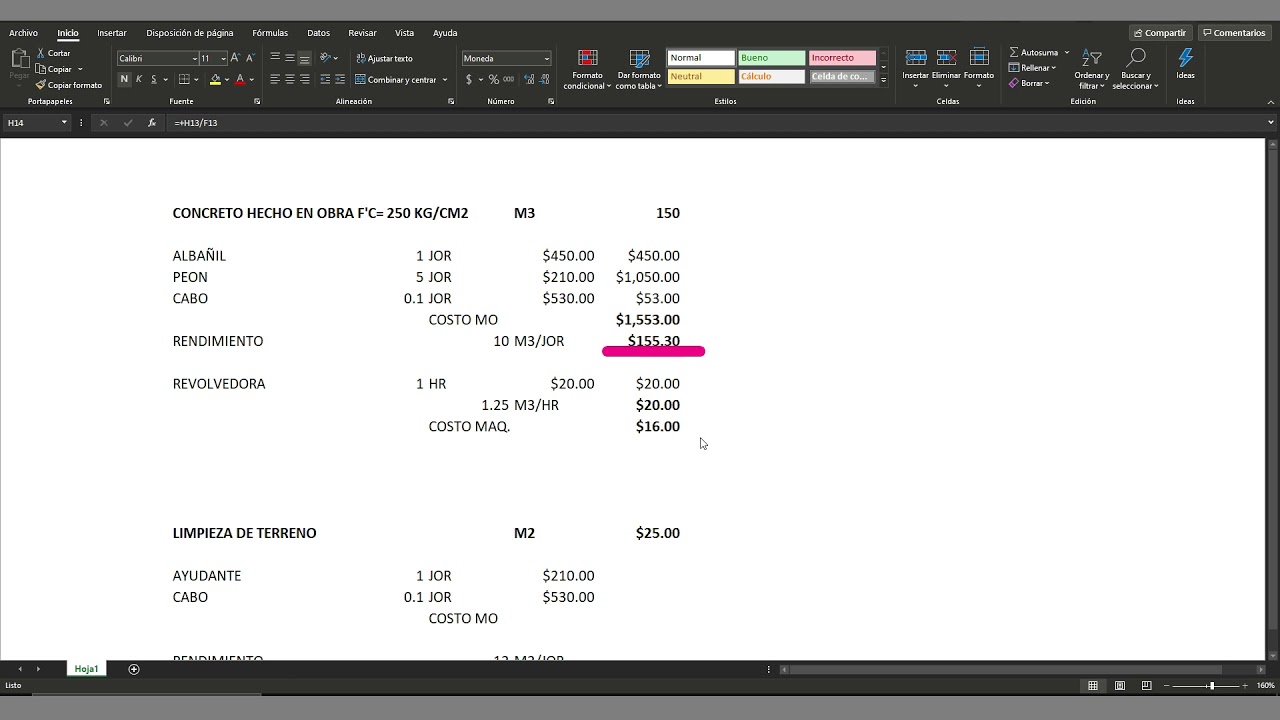
Task: Apply the Incorrecto pink cell style
Action: tap(842, 58)
